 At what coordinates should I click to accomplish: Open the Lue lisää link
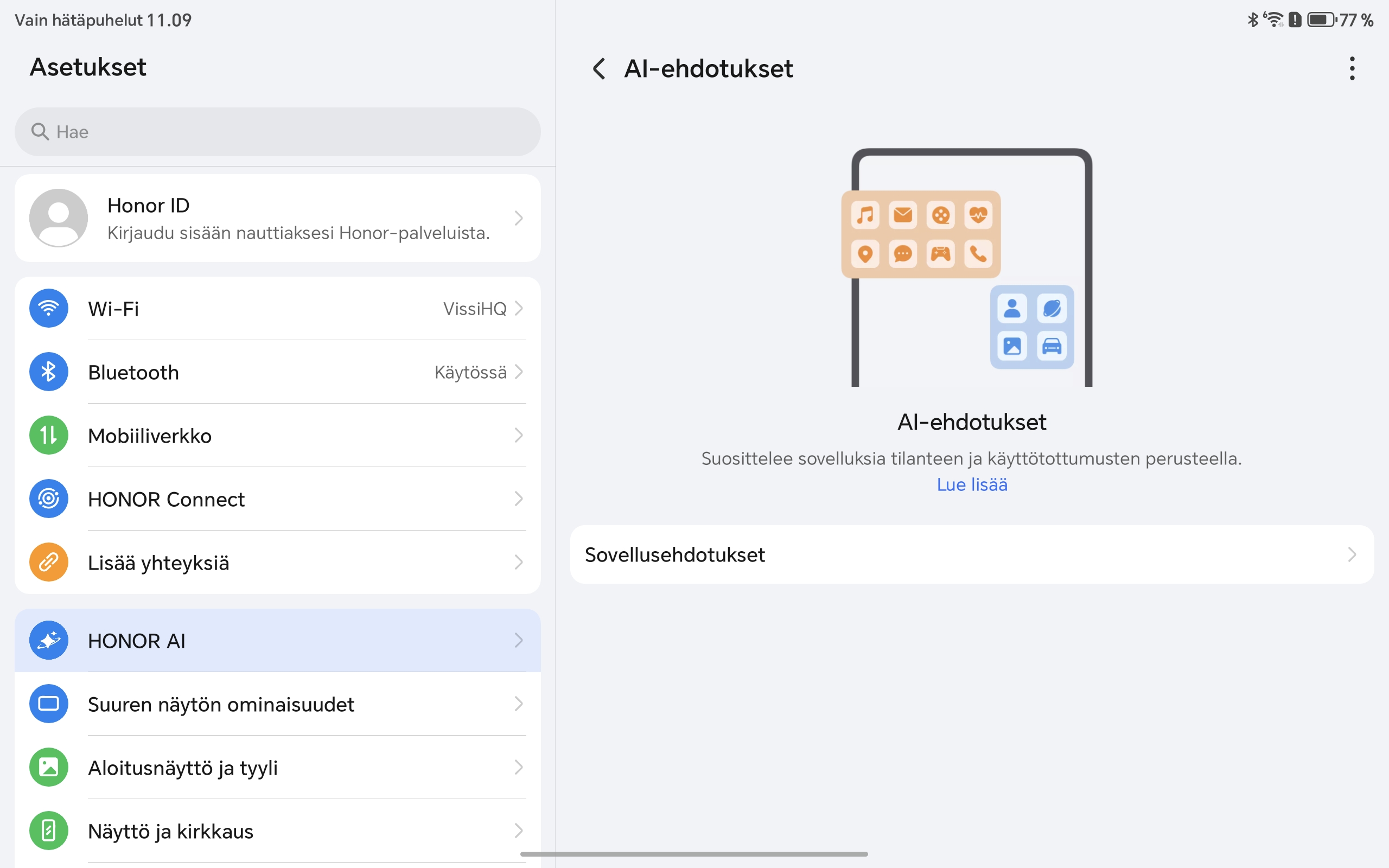tap(972, 484)
